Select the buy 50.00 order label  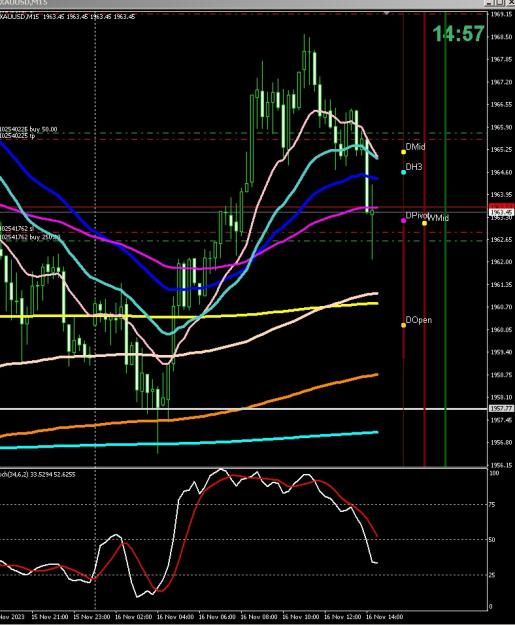tap(29, 130)
